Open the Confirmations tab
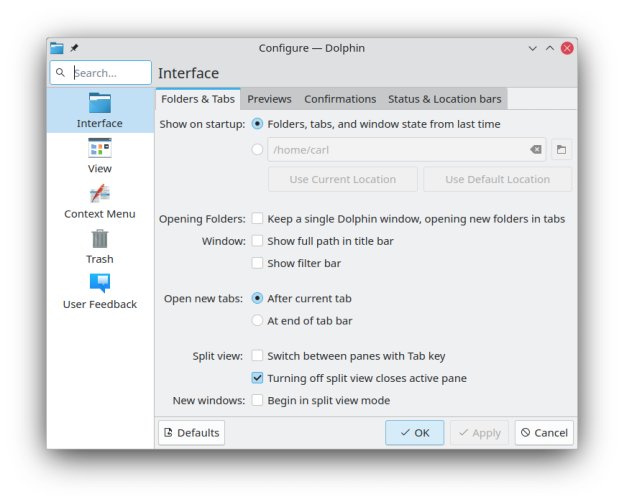This screenshot has height=504, width=624. 340,99
